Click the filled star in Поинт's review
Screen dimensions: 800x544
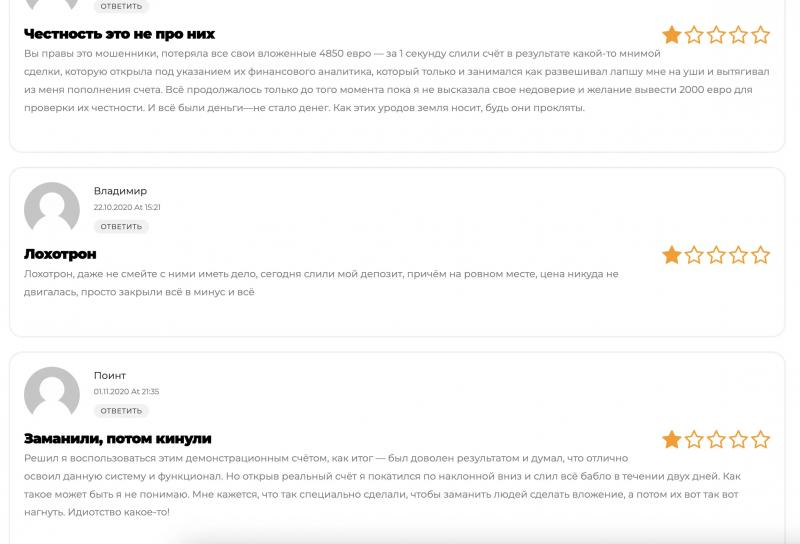tap(671, 439)
